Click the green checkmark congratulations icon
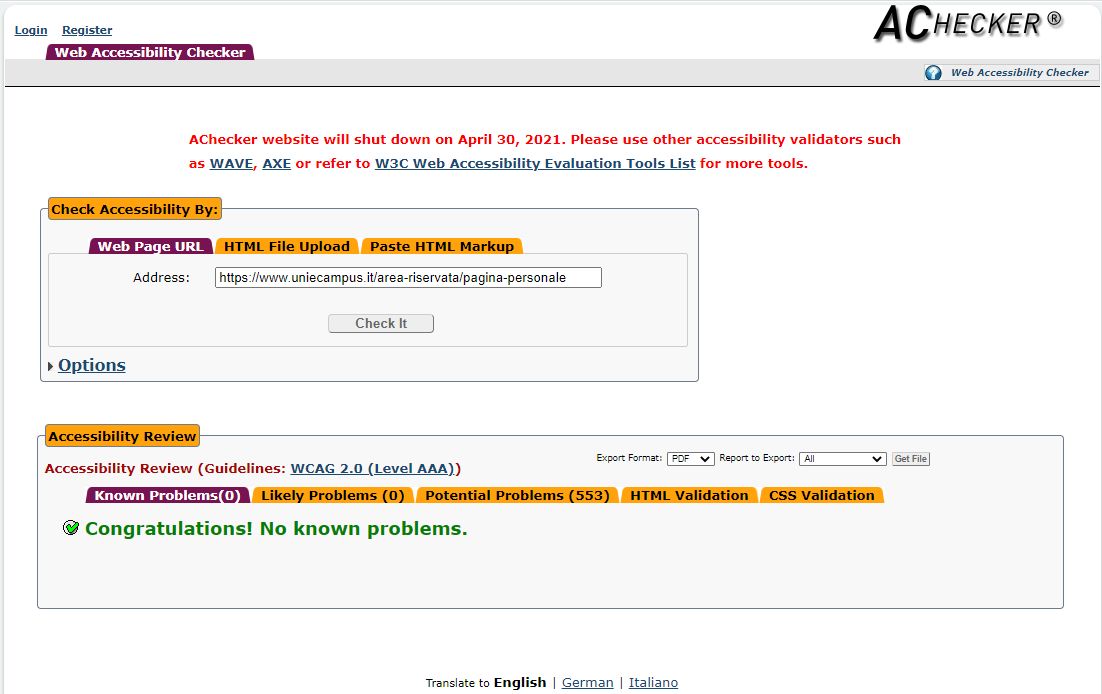Image resolution: width=1102 pixels, height=694 pixels. 71,528
